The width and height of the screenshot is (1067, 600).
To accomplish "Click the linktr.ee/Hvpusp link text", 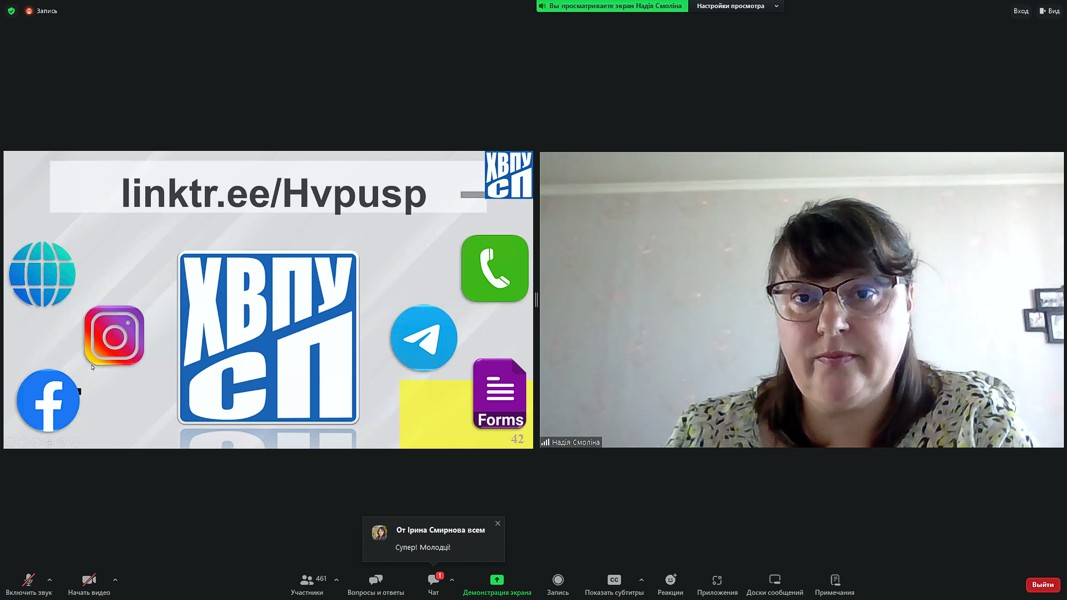I will (x=274, y=194).
